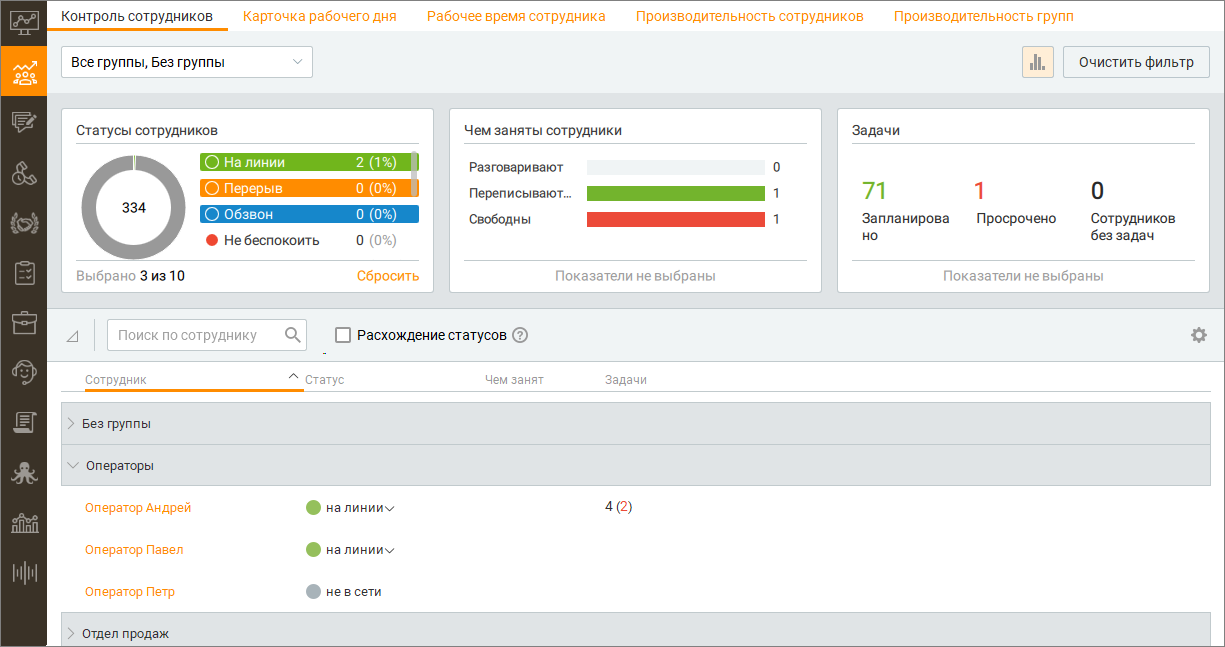Open Производительность групп tab
This screenshot has width=1225, height=647.
coord(984,16)
